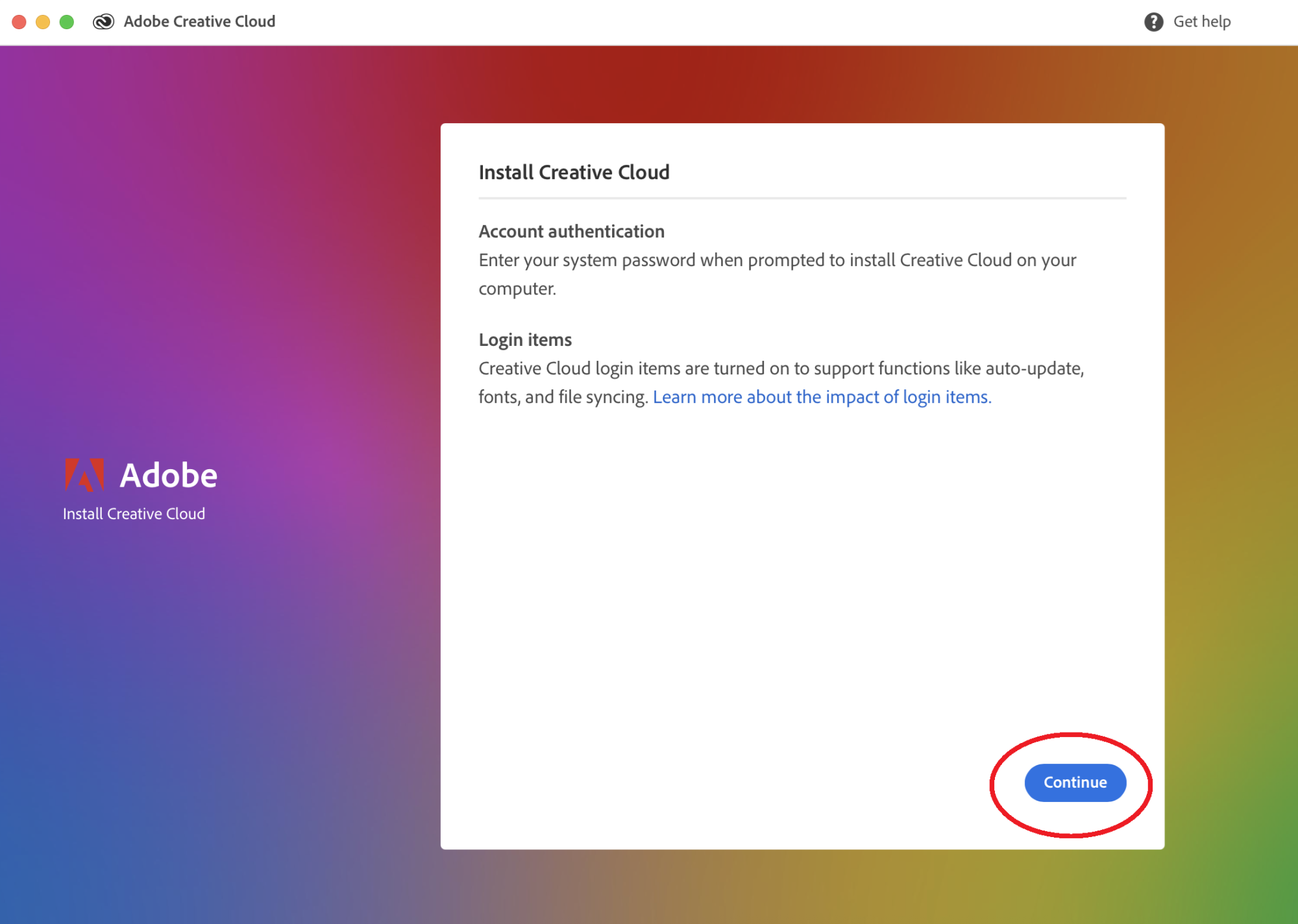This screenshot has width=1298, height=924.
Task: Click the Get help text label
Action: [x=1201, y=22]
